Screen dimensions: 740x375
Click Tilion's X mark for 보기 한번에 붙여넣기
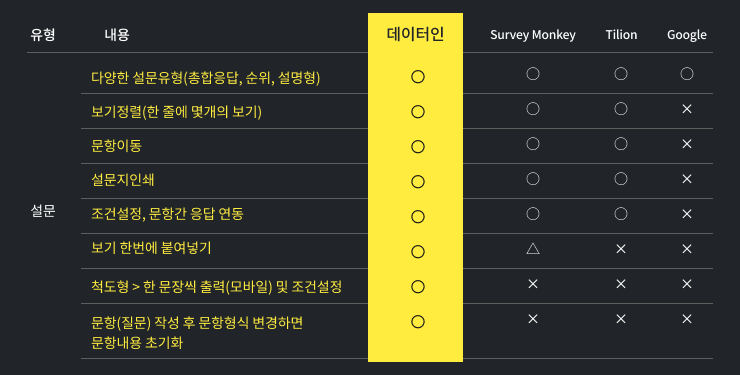621,249
